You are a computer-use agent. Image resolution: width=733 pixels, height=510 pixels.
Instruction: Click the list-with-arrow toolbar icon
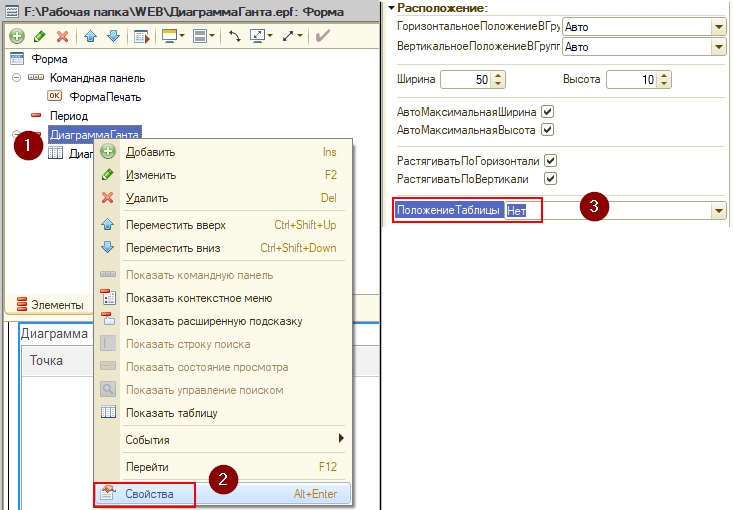(141, 36)
